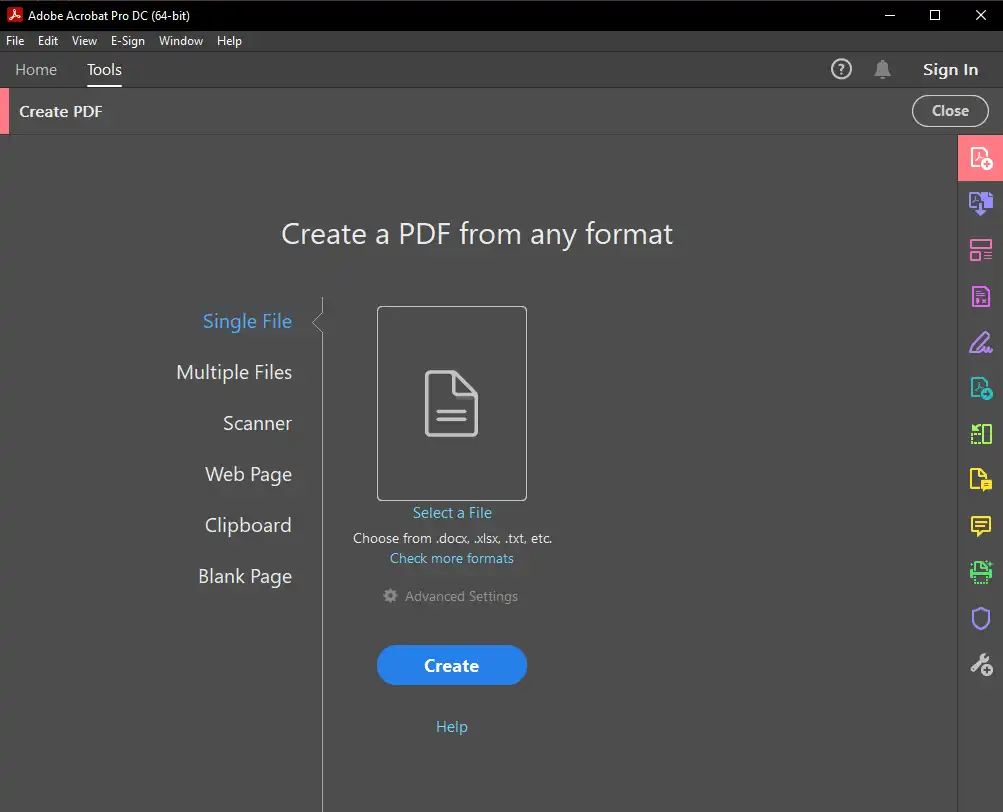Choose the Blank Page option

pyautogui.click(x=245, y=577)
